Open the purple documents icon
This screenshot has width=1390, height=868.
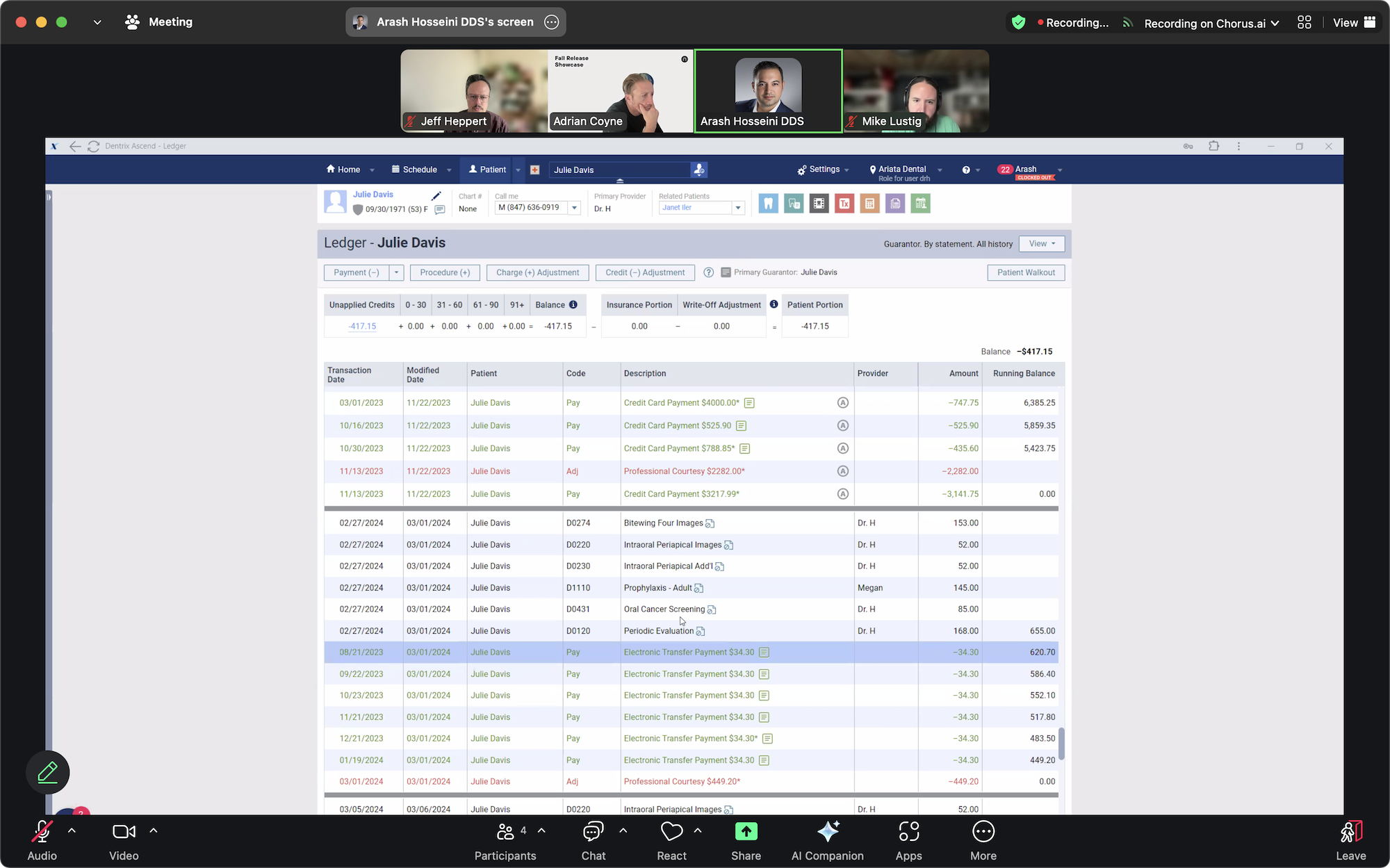point(895,204)
